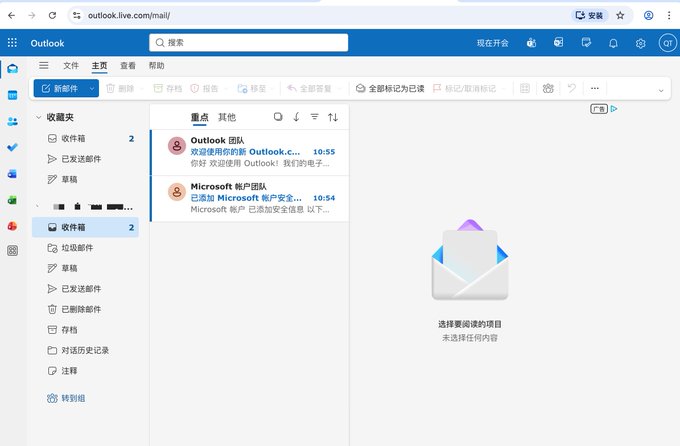Expand the 新邮件 dropdown arrow

tap(92, 89)
